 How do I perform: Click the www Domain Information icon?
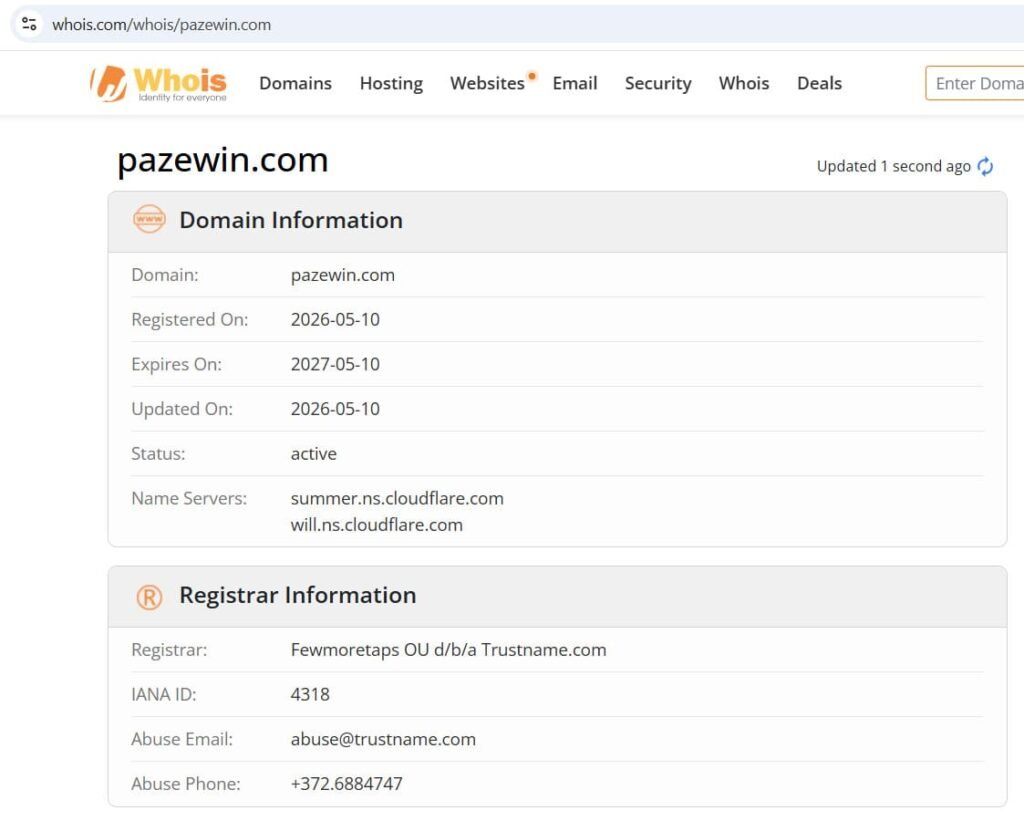(150, 219)
